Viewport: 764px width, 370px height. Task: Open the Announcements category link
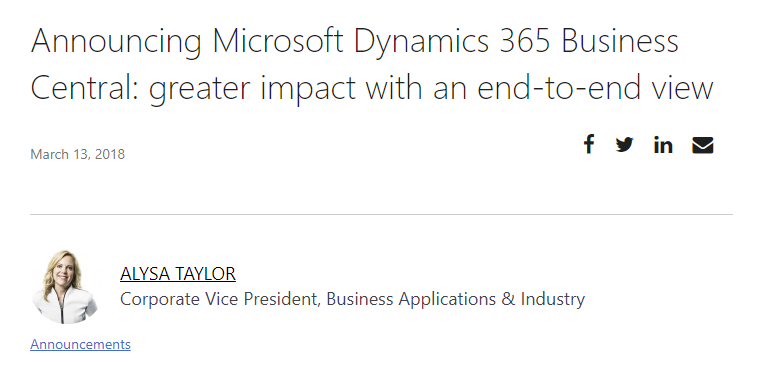tap(80, 344)
